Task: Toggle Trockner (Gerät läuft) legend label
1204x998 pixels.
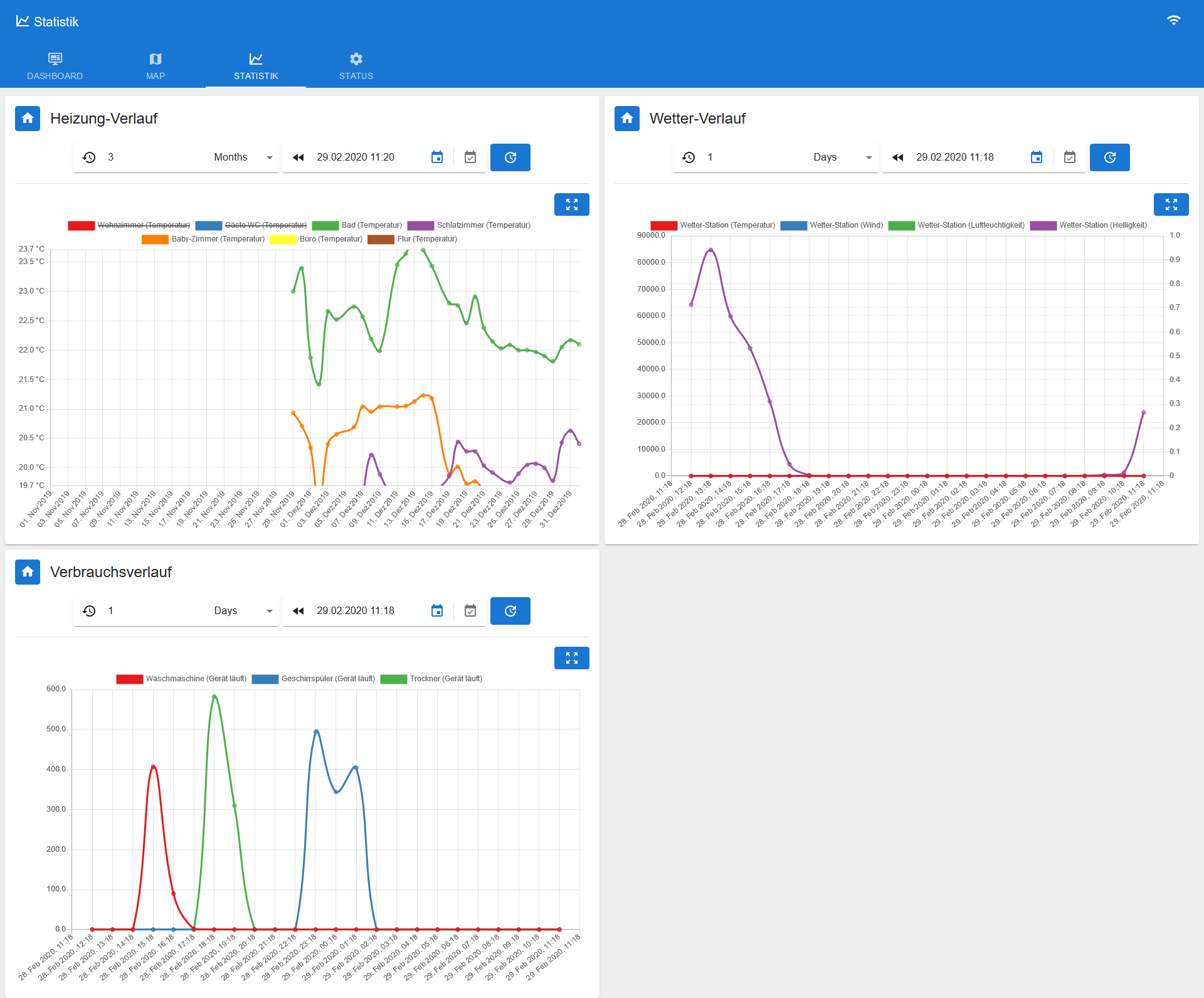Action: pos(446,679)
